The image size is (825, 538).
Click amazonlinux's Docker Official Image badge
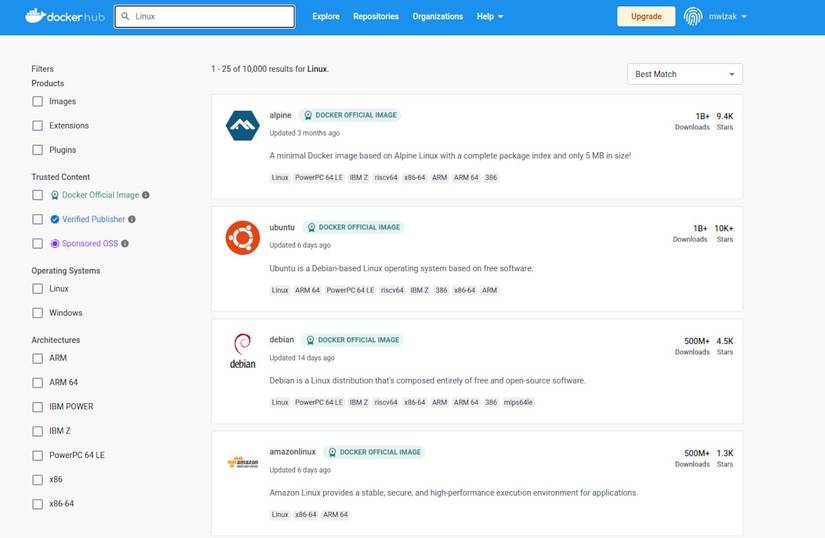pyautogui.click(x=374, y=452)
